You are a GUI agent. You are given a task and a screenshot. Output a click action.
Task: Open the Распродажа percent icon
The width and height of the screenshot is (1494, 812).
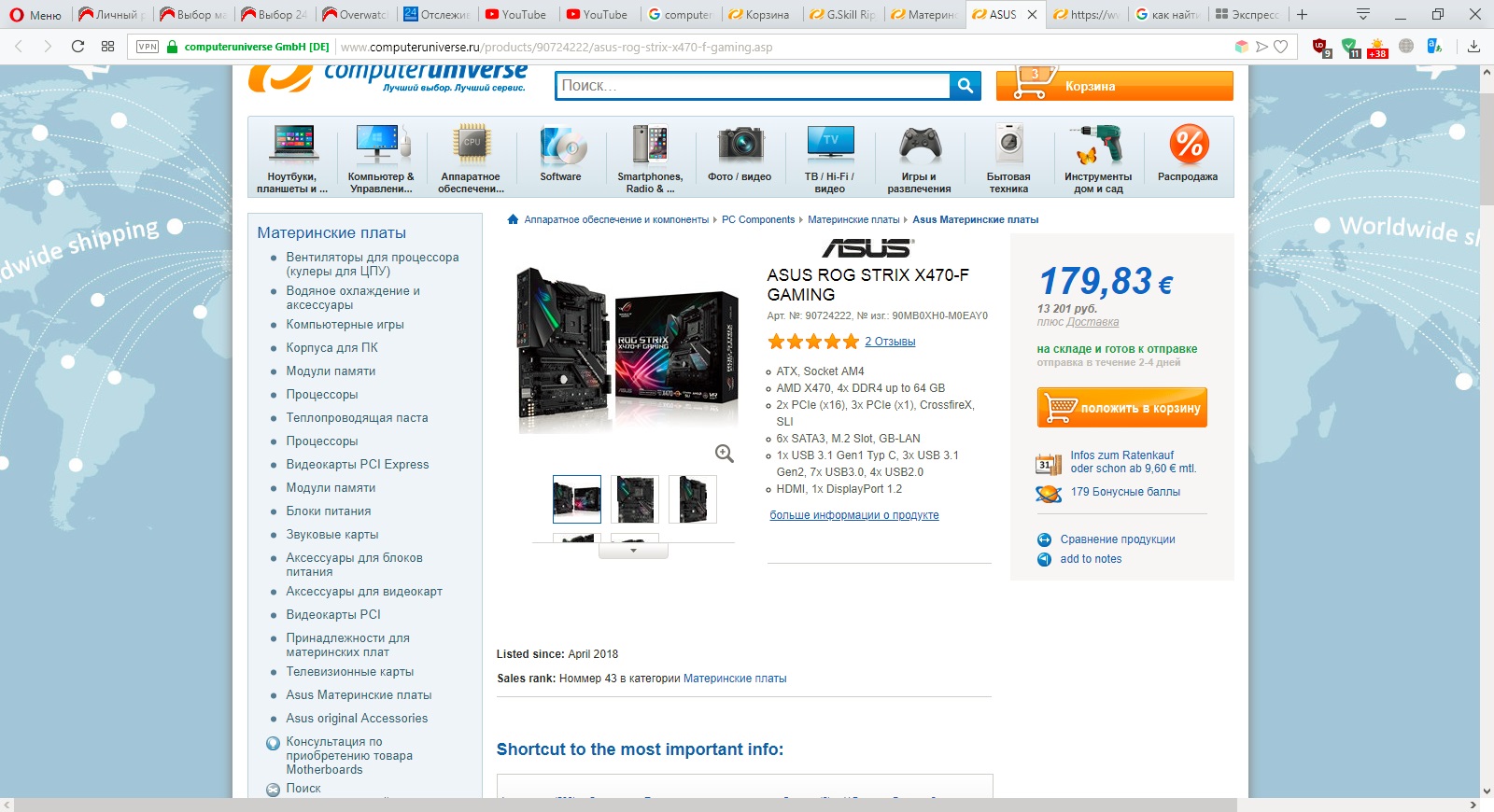click(x=1188, y=154)
